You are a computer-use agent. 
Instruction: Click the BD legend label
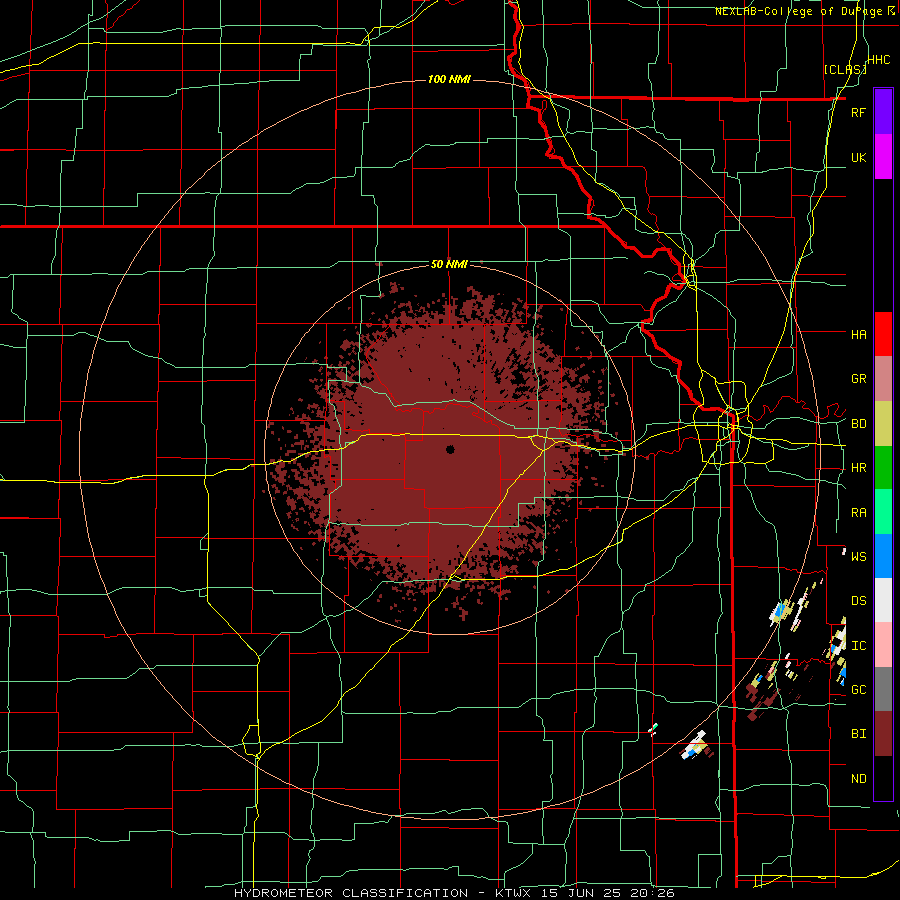858,424
